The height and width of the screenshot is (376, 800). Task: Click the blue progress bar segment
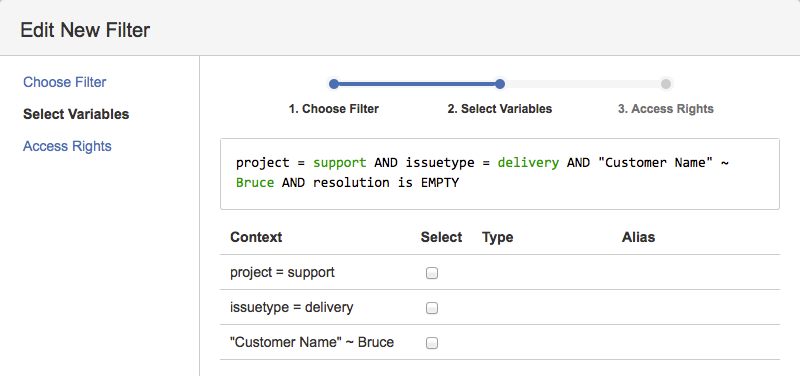(417, 84)
